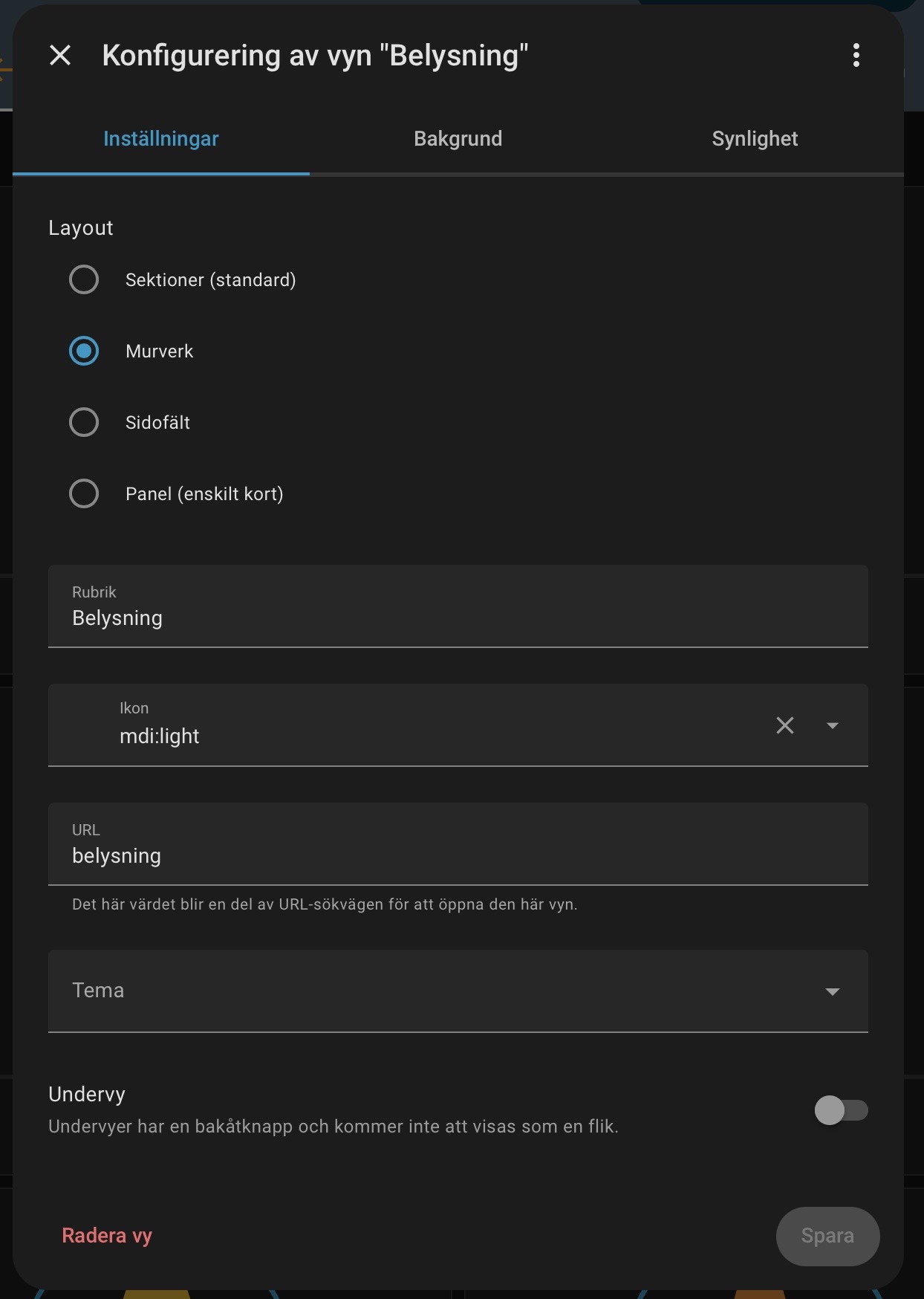Enable the Undervy toggle switch
Image resolution: width=924 pixels, height=1299 pixels.
841,1110
